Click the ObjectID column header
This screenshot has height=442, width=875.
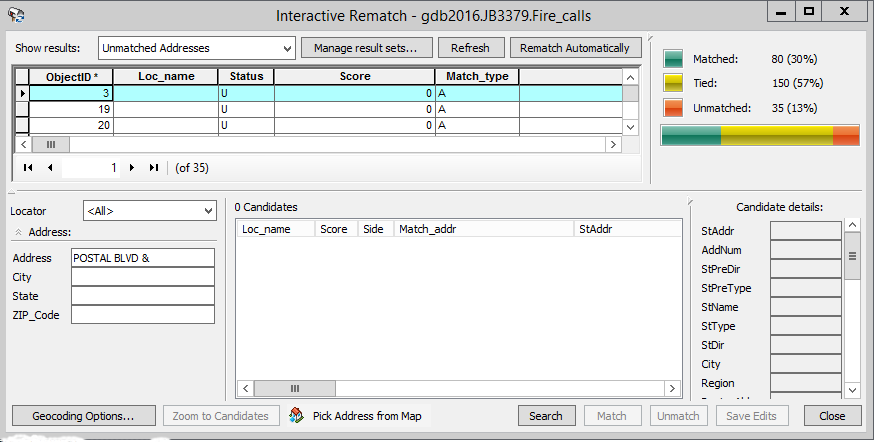(x=71, y=76)
